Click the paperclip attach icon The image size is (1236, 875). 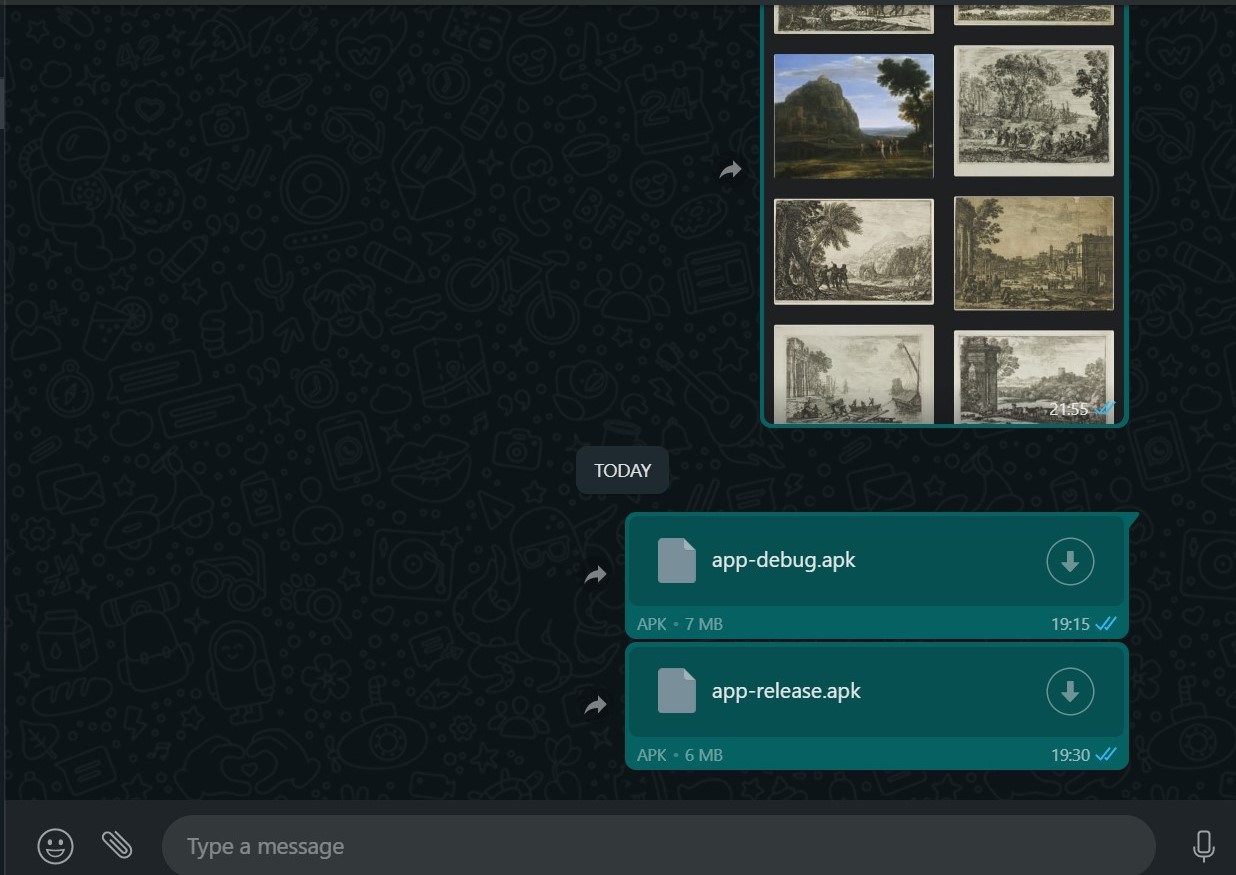click(x=117, y=845)
